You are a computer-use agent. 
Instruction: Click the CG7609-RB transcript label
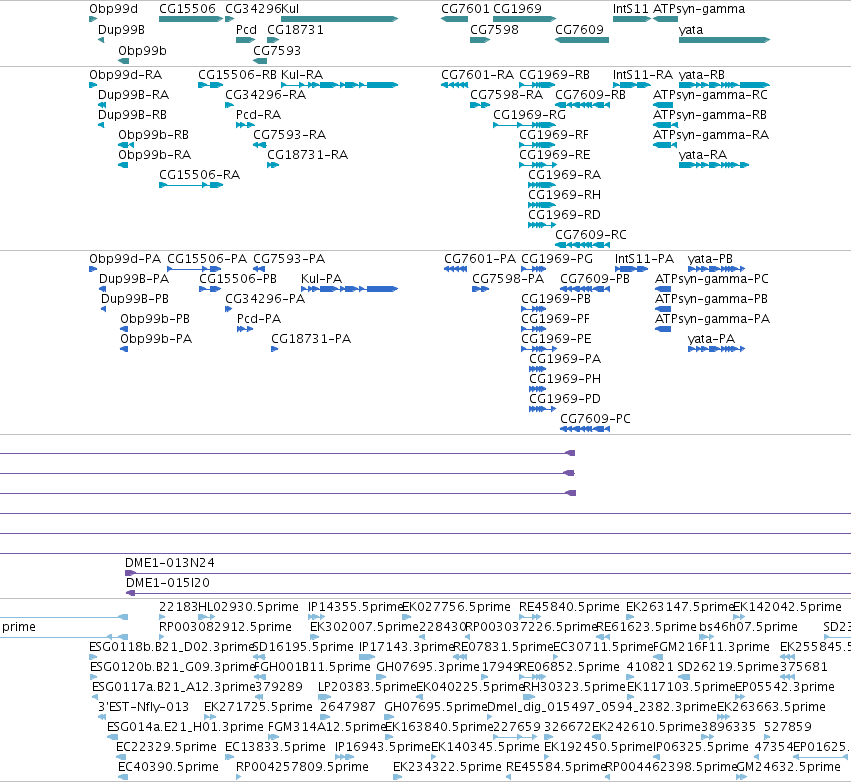(x=590, y=94)
